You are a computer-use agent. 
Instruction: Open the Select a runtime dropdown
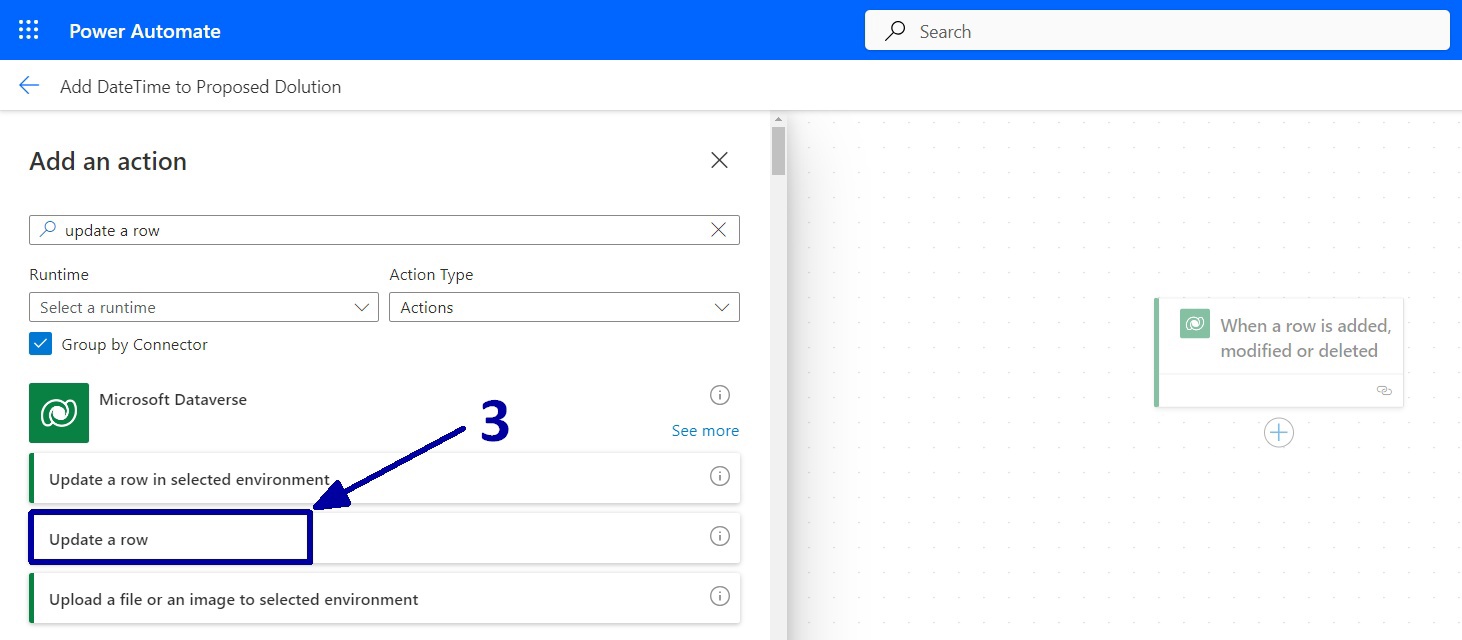(204, 307)
